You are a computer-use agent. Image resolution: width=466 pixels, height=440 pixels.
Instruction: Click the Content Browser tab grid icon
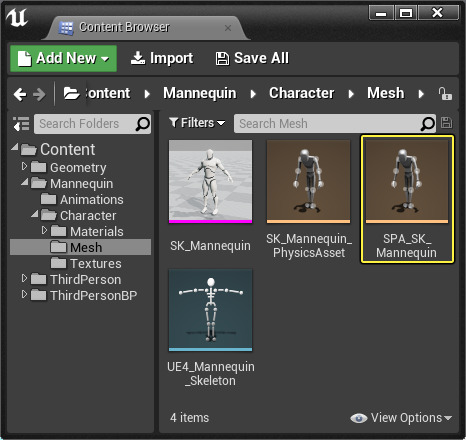tap(66, 28)
